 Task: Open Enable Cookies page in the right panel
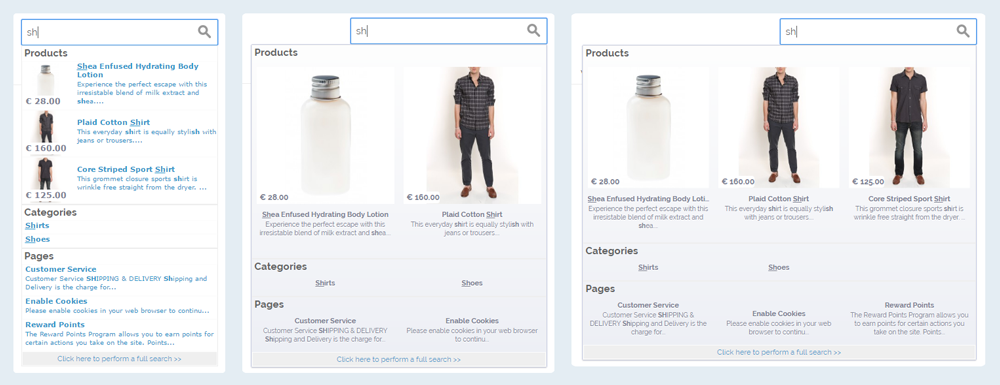[779, 314]
